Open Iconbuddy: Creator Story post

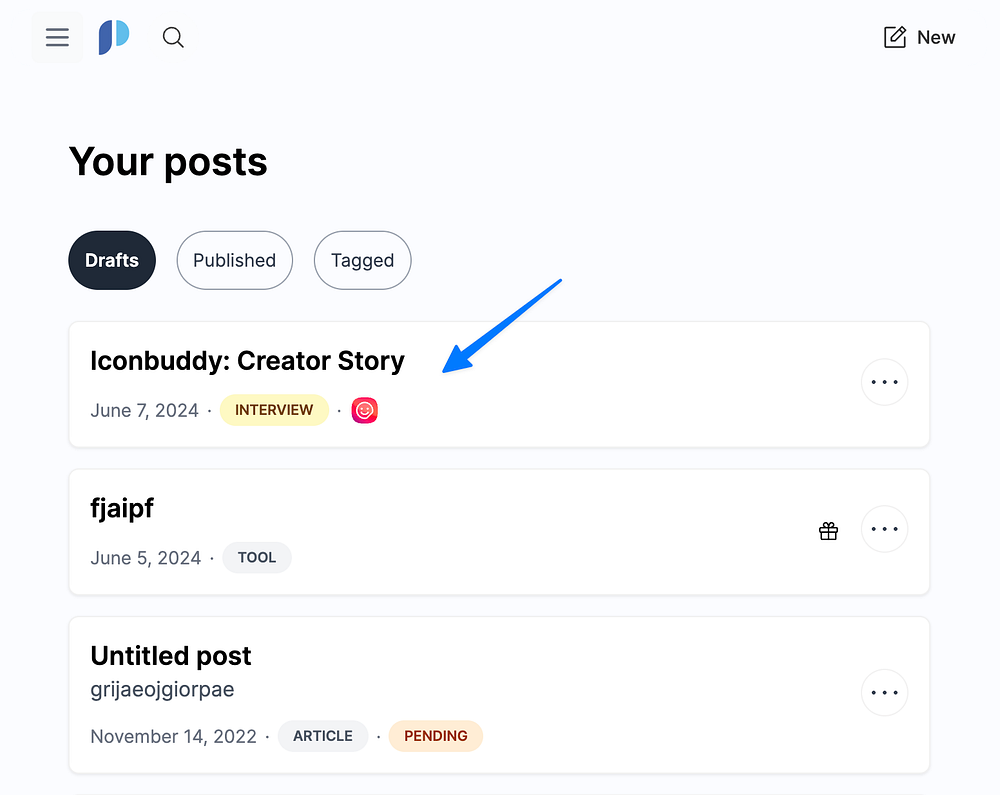pyautogui.click(x=247, y=361)
